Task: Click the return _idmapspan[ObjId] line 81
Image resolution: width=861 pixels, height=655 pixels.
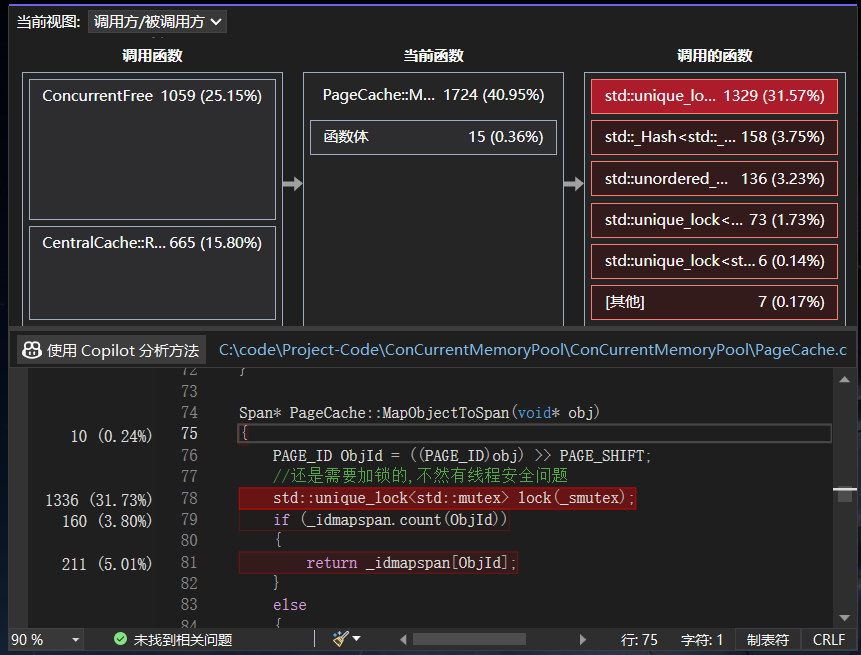Action: tap(378, 563)
